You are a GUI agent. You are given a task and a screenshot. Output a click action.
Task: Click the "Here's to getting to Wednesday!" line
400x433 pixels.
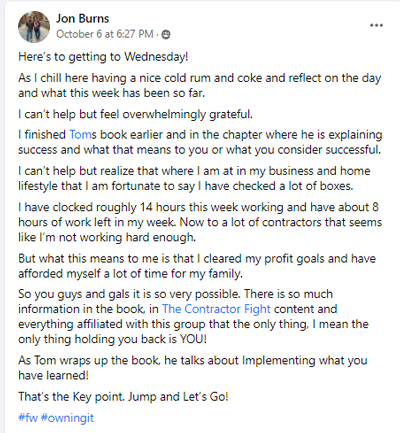[103, 57]
